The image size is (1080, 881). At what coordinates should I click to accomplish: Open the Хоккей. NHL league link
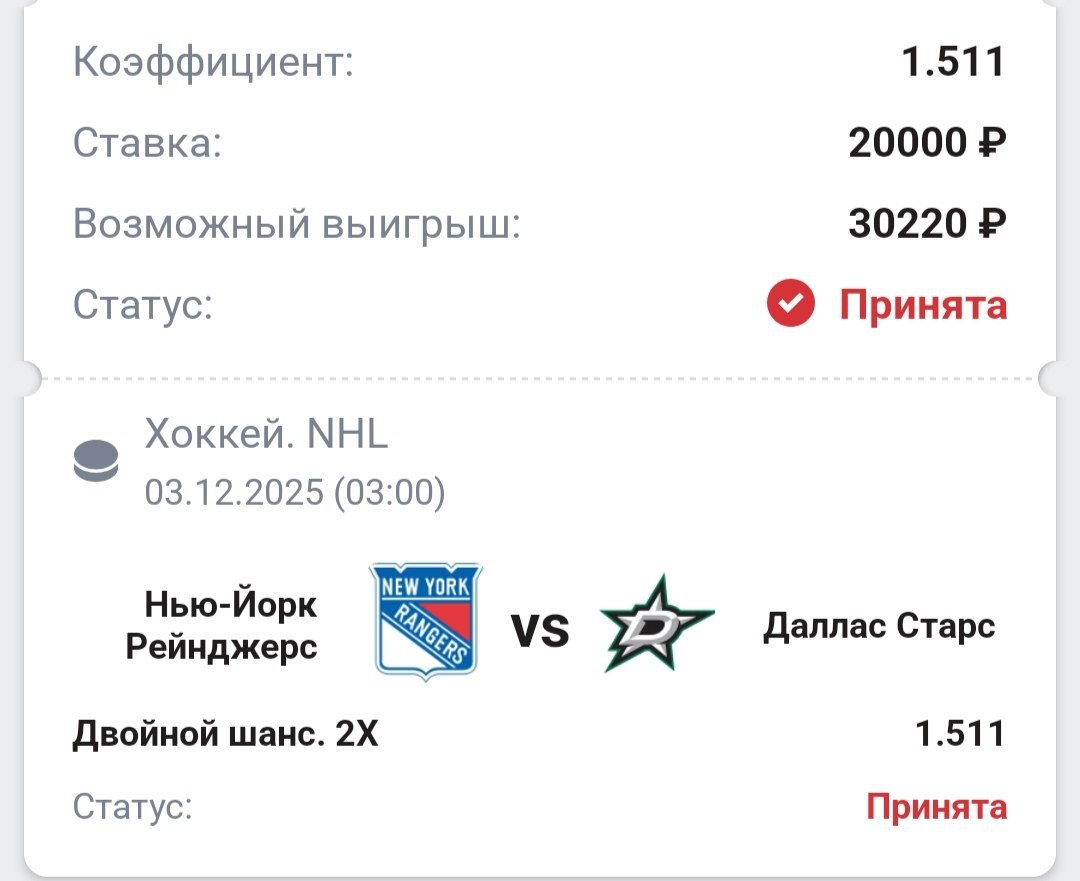(x=266, y=435)
